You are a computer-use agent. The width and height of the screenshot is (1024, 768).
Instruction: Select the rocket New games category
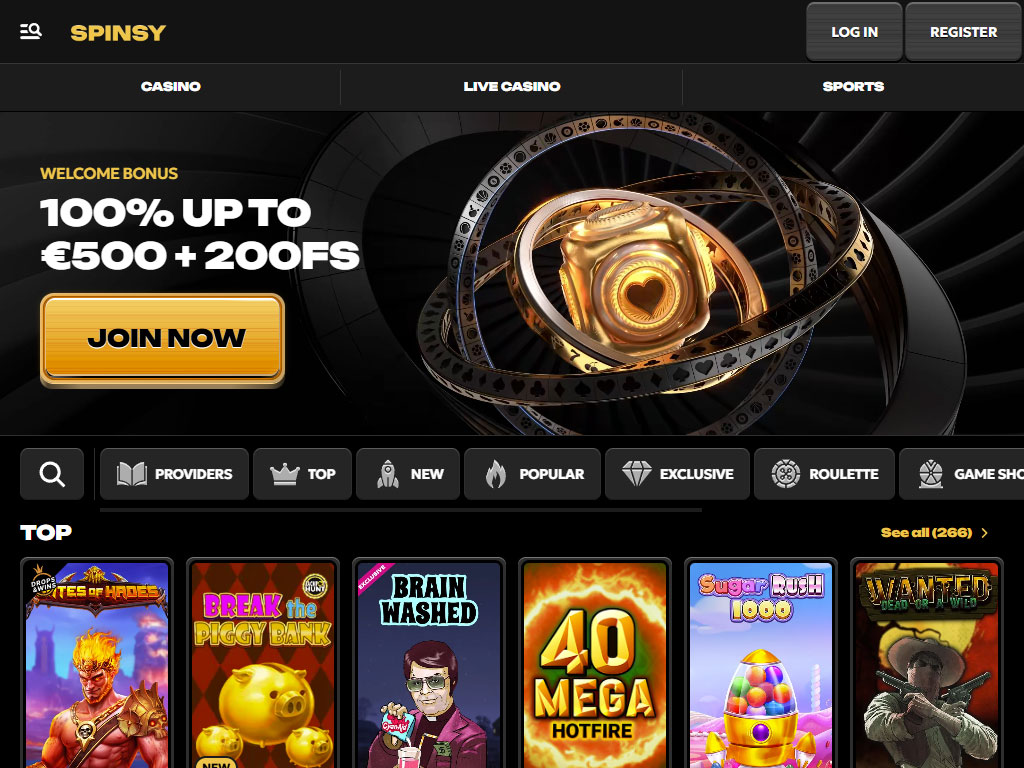[x=408, y=473]
